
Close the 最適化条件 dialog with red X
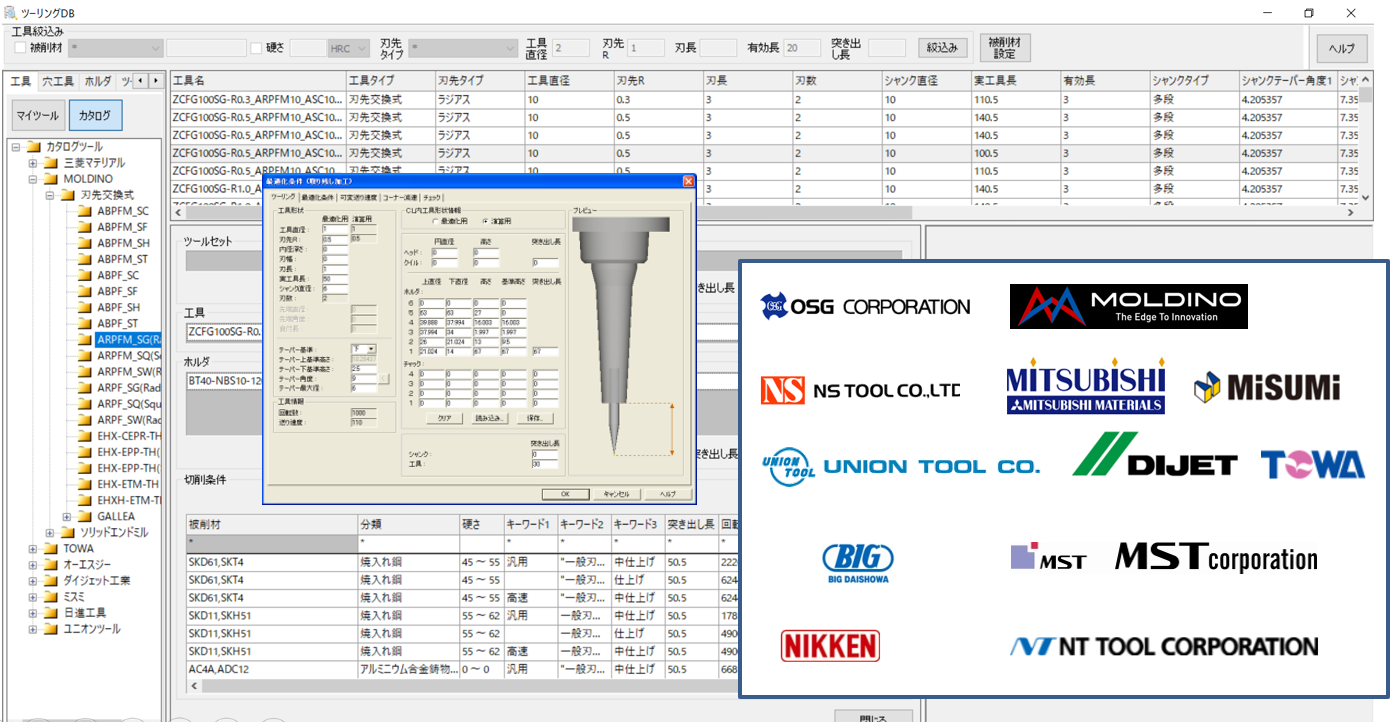688,182
